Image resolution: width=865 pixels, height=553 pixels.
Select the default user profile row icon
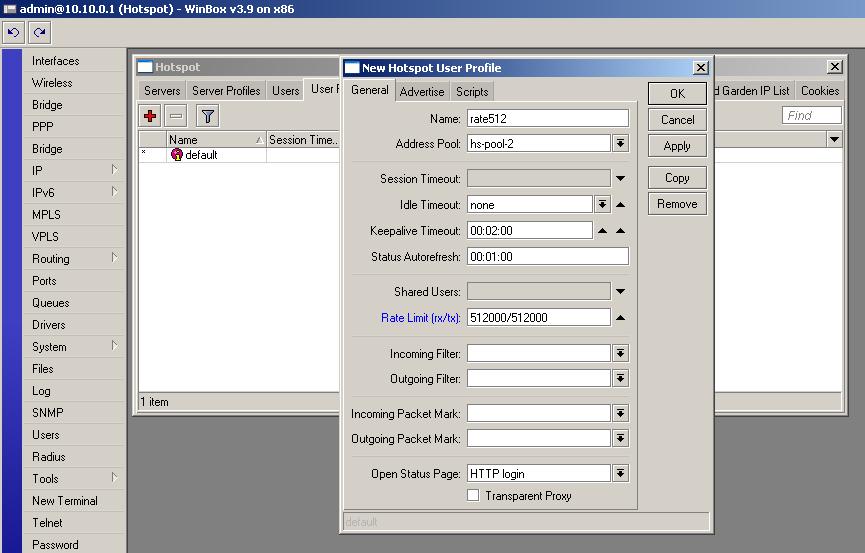177,155
